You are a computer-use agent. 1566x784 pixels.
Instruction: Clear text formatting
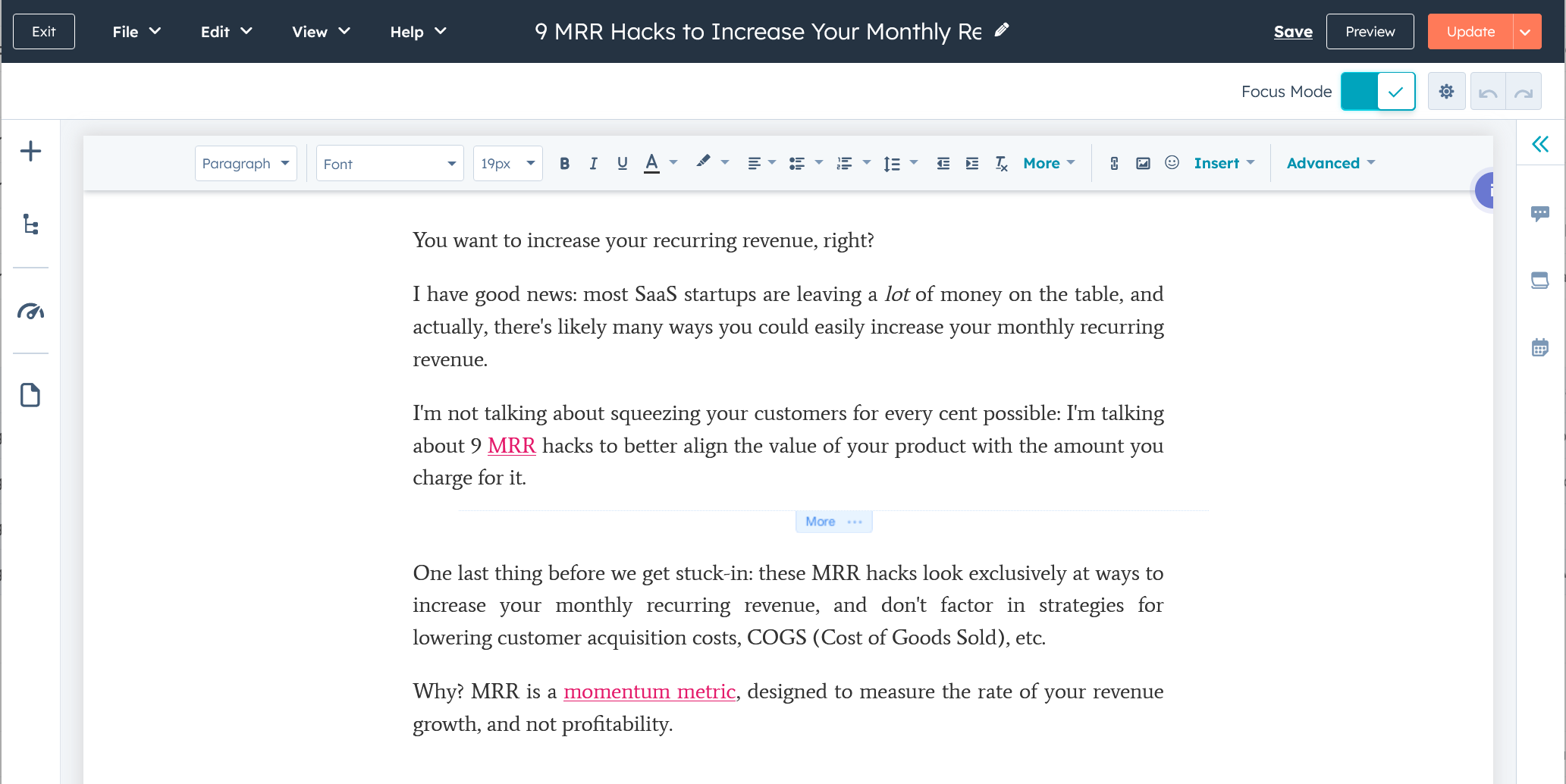1002,163
